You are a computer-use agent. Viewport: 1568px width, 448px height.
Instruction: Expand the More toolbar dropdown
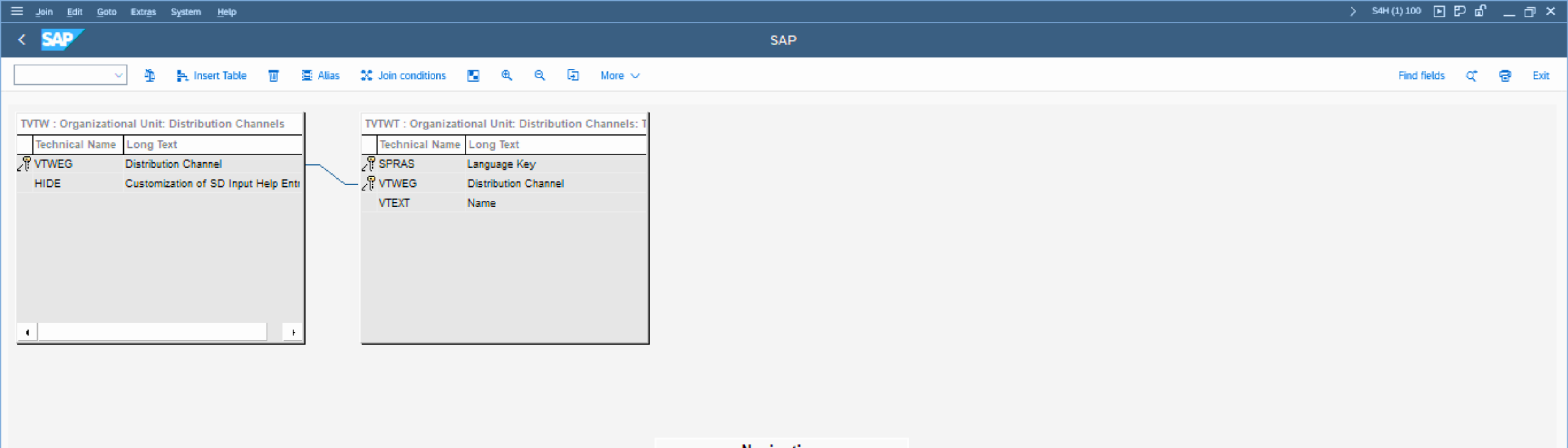point(620,75)
